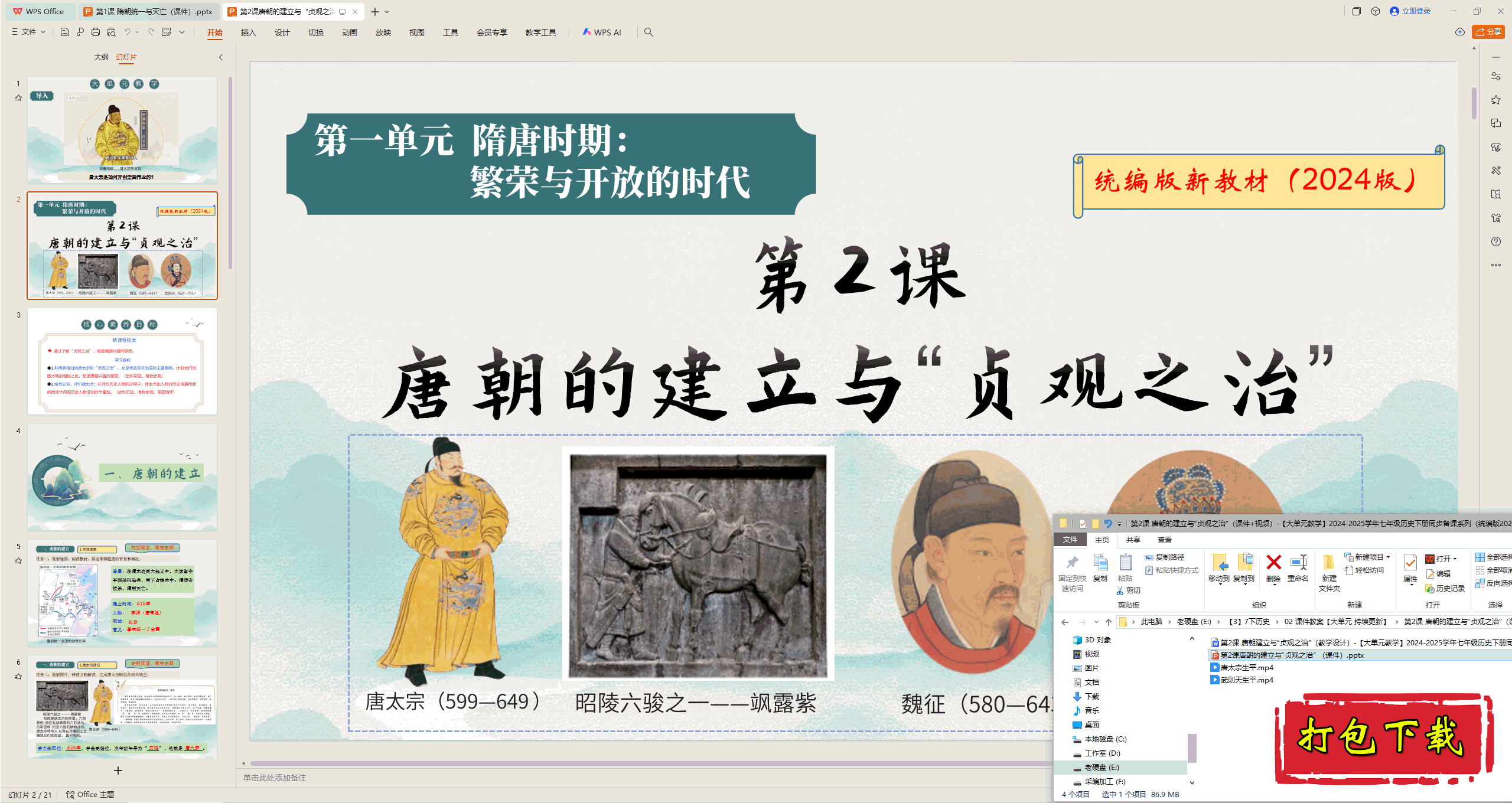Click the Cut scissors icon in Explorer

(1120, 590)
